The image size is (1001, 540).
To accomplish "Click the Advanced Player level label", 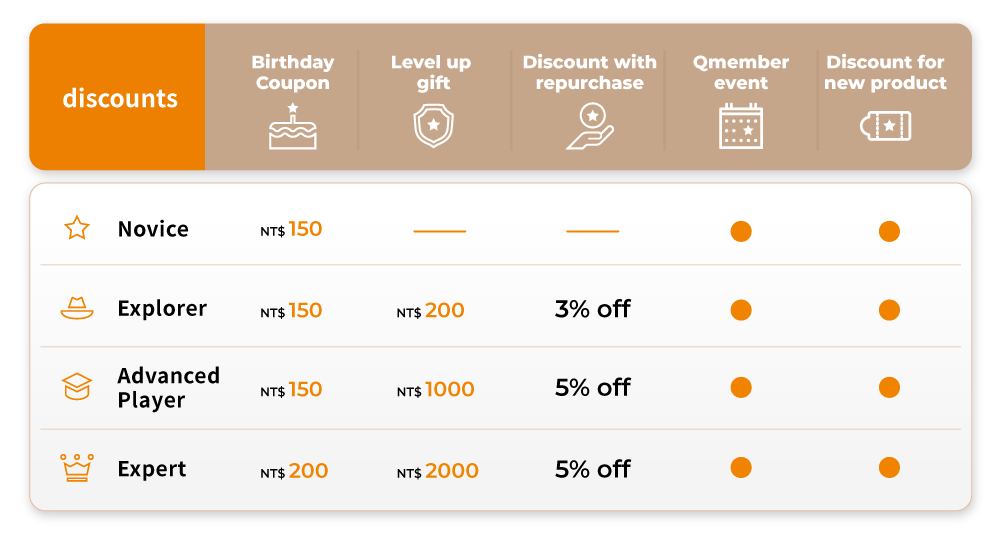I will click(x=168, y=388).
